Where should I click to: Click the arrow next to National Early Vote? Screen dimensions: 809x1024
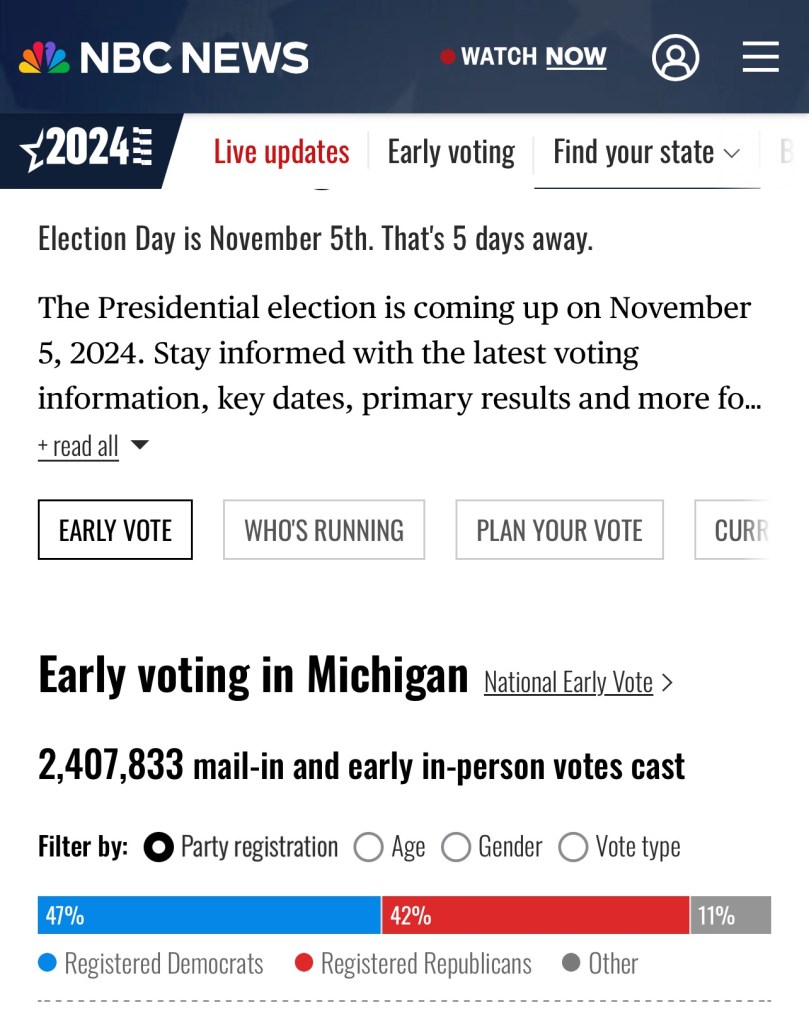pyautogui.click(x=667, y=683)
